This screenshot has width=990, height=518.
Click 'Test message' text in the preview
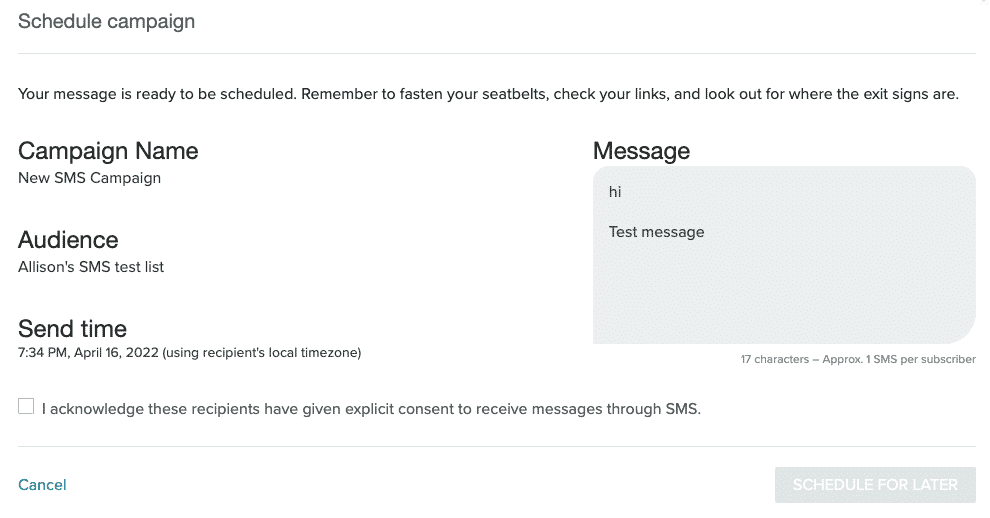[656, 232]
